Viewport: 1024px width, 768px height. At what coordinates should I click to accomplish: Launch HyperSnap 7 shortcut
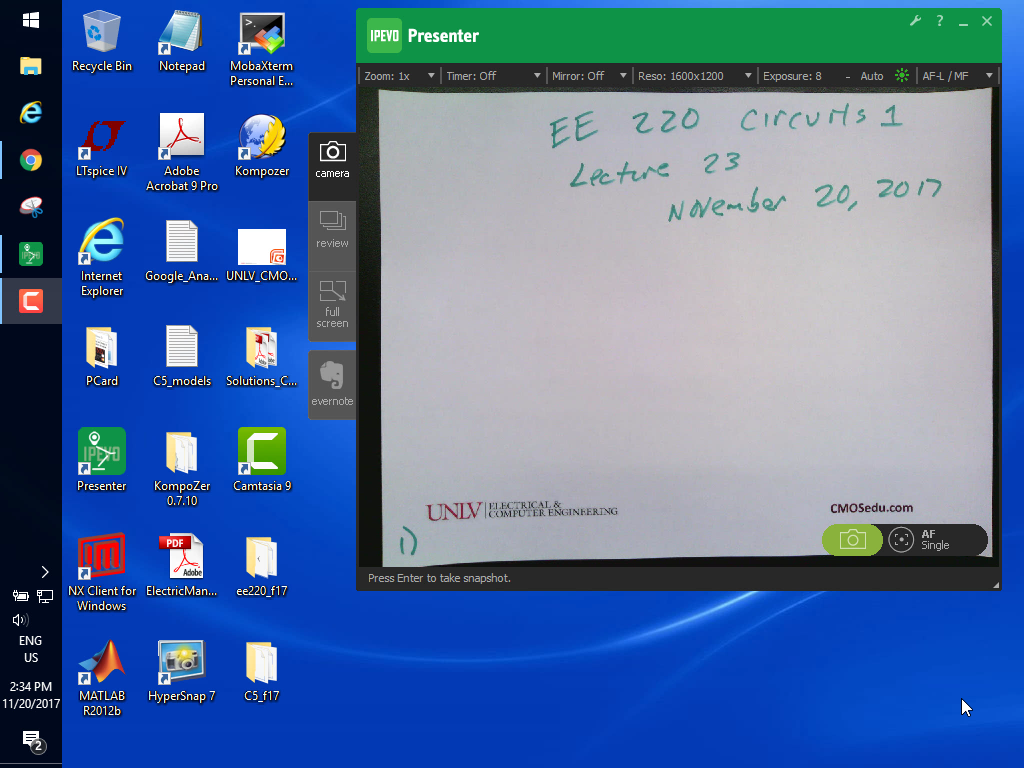182,671
